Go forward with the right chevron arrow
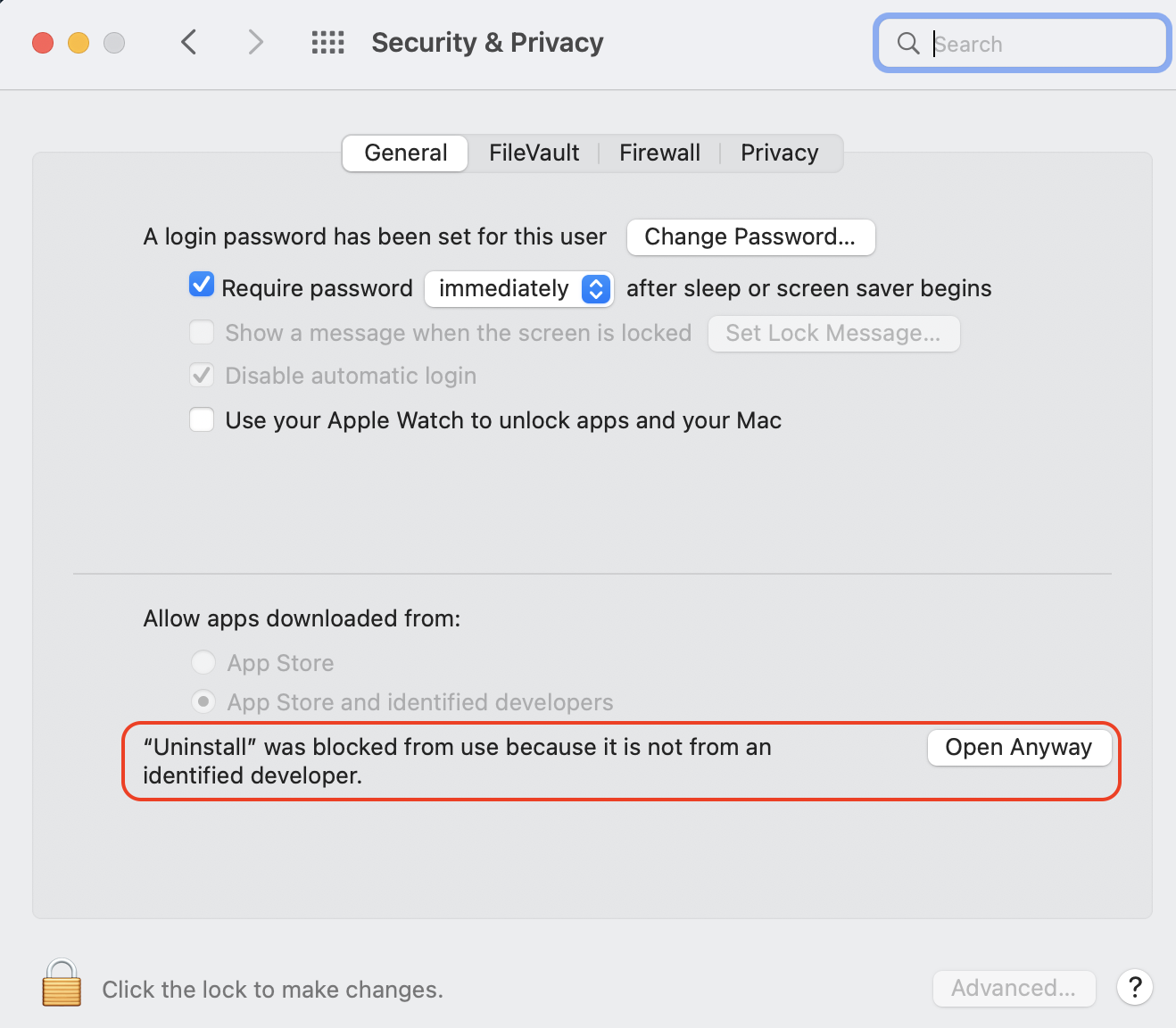Screen dimensions: 1176x1028 (x=256, y=42)
